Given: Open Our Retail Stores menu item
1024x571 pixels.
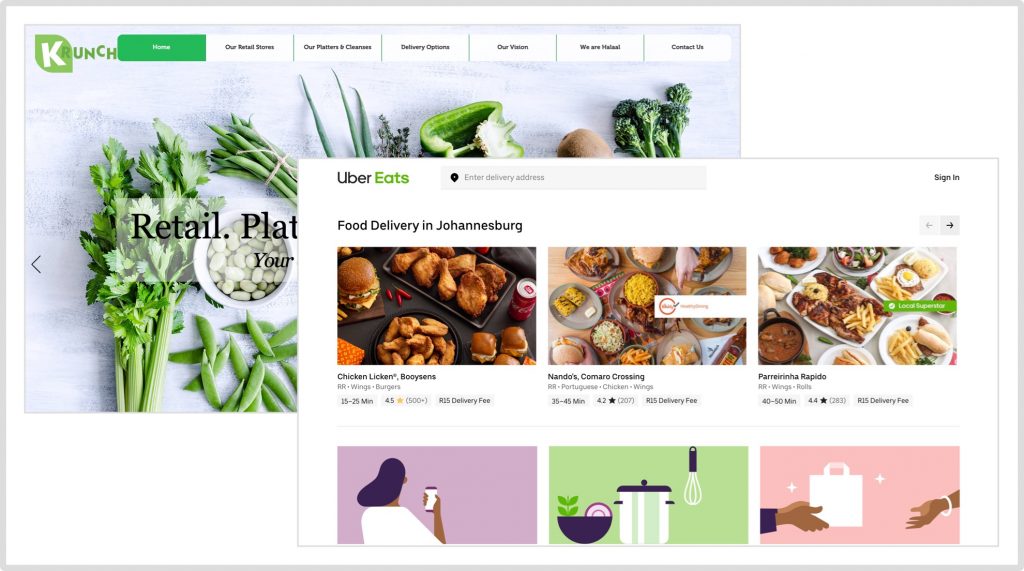Looking at the screenshot, I should pyautogui.click(x=249, y=47).
